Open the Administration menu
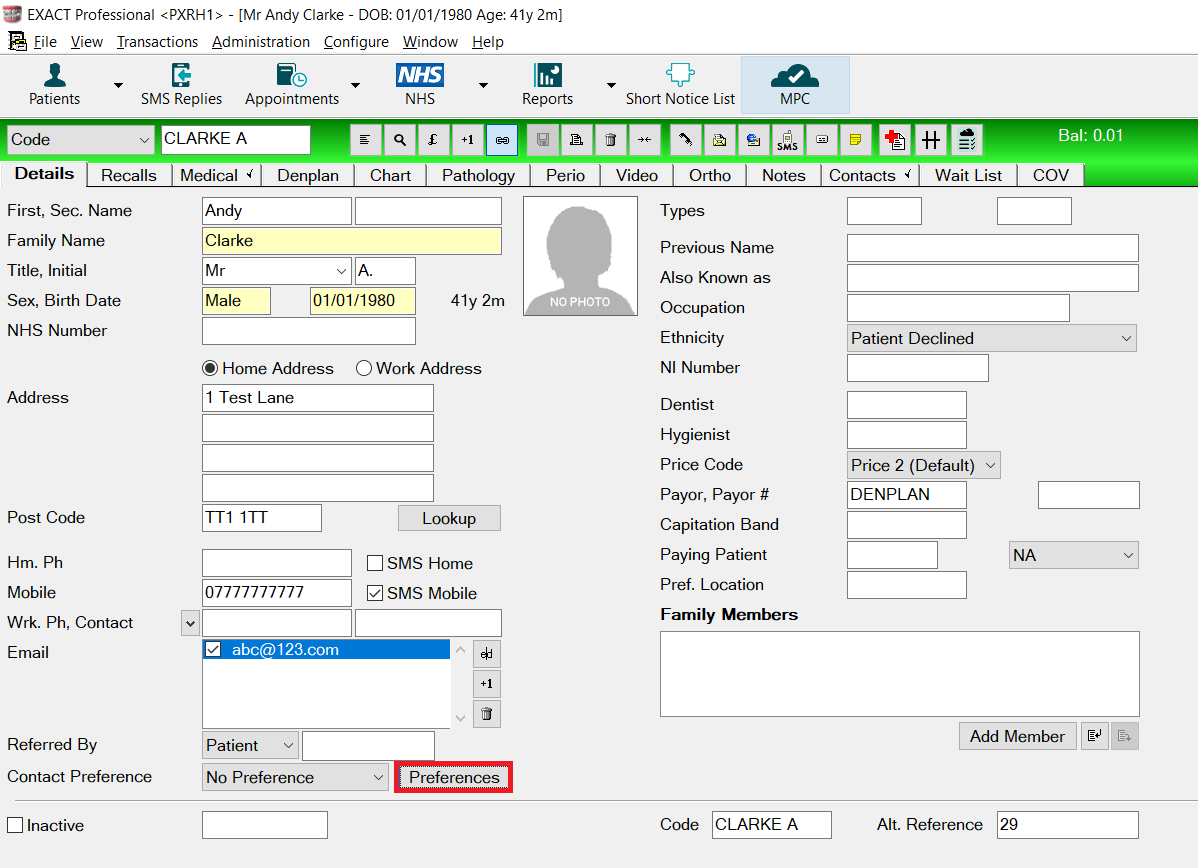1198x868 pixels. (261, 42)
